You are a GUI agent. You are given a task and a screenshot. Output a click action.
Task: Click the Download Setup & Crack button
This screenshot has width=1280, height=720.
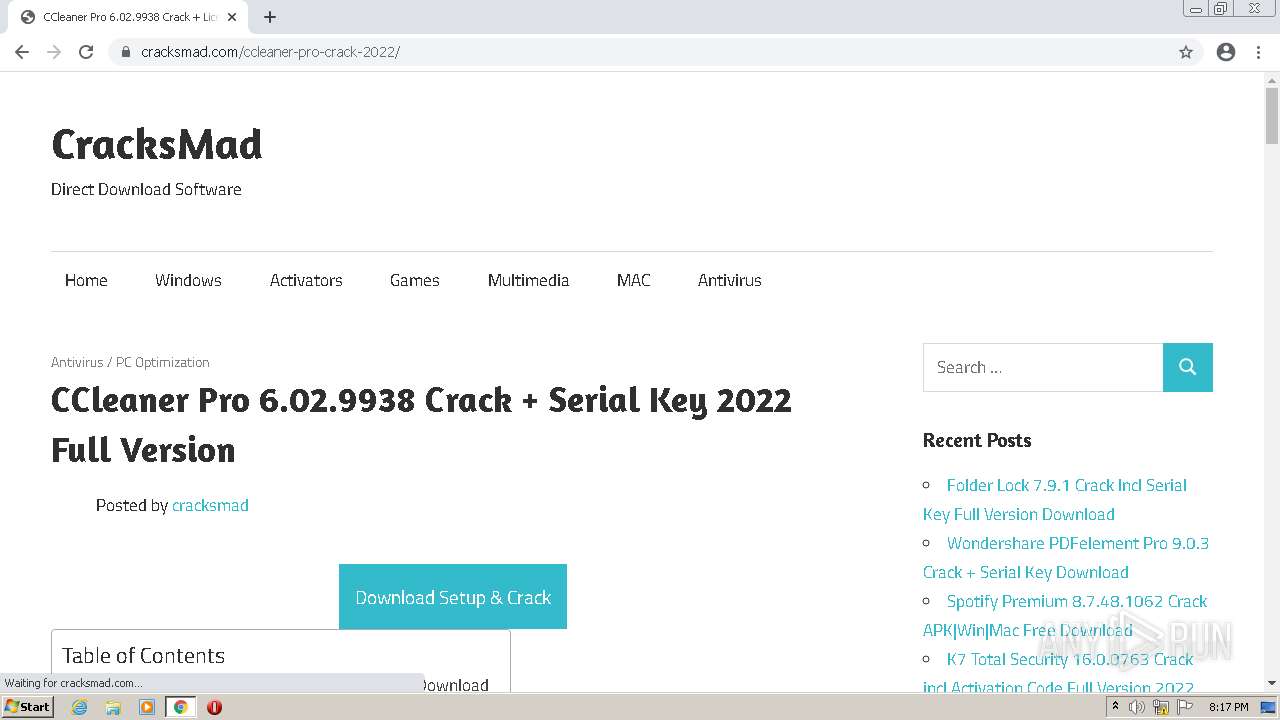point(453,597)
